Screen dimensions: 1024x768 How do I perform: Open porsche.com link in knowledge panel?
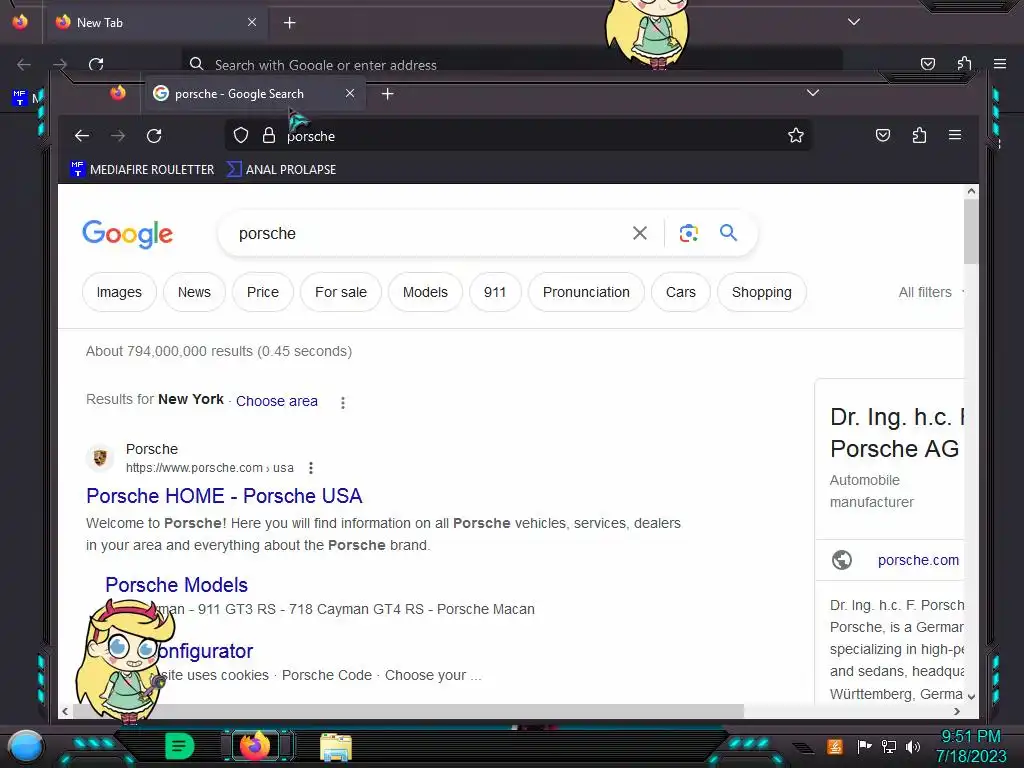[x=918, y=560]
